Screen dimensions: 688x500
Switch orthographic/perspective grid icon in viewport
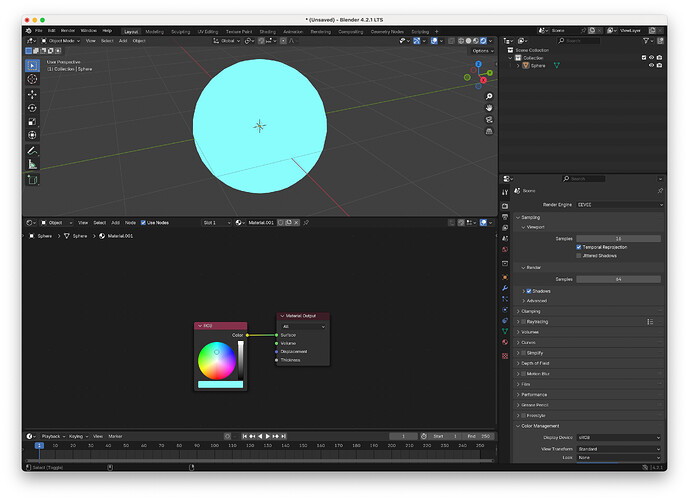pyautogui.click(x=489, y=132)
